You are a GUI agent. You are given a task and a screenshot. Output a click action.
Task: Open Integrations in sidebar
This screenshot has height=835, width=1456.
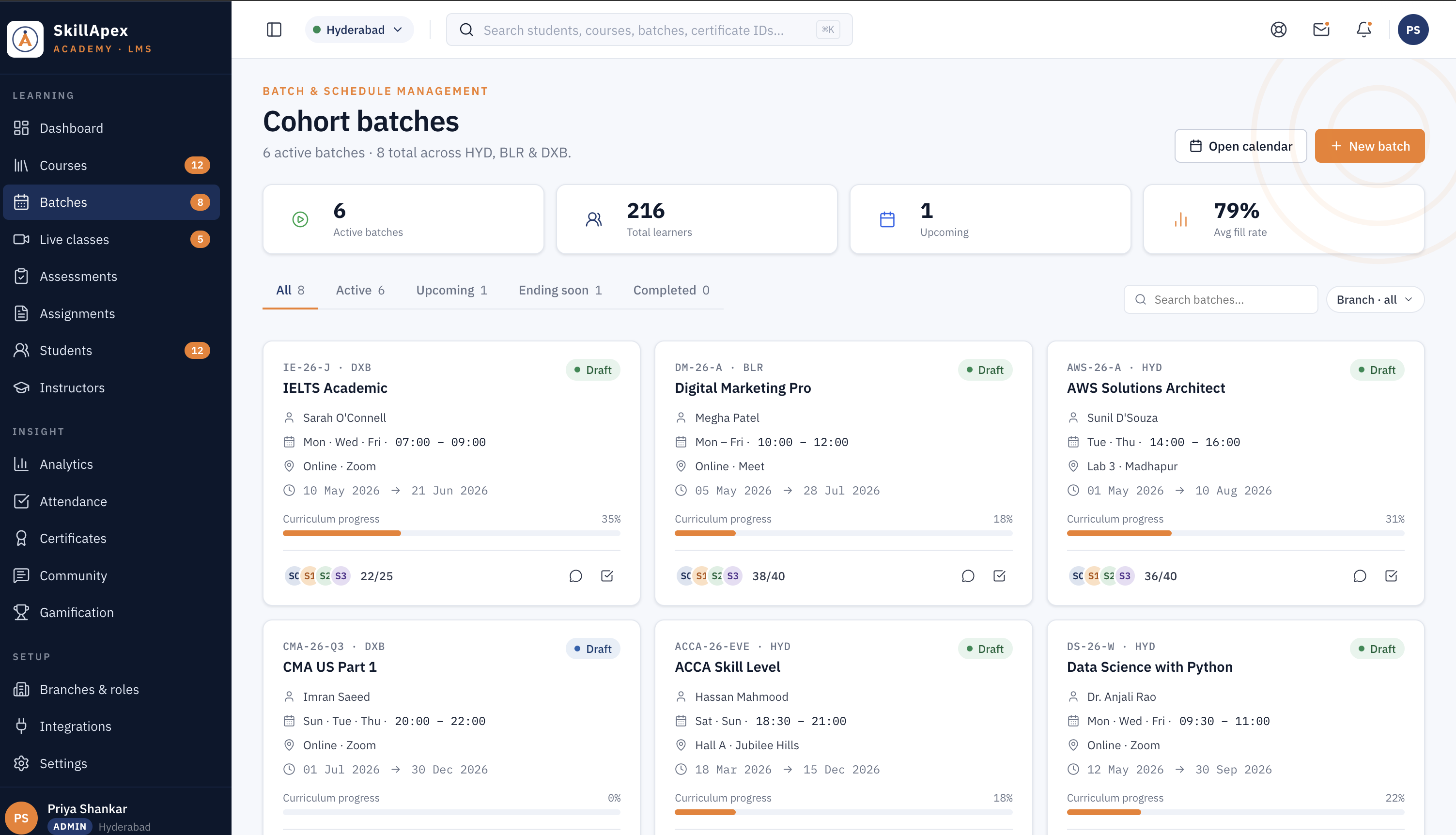[111, 726]
